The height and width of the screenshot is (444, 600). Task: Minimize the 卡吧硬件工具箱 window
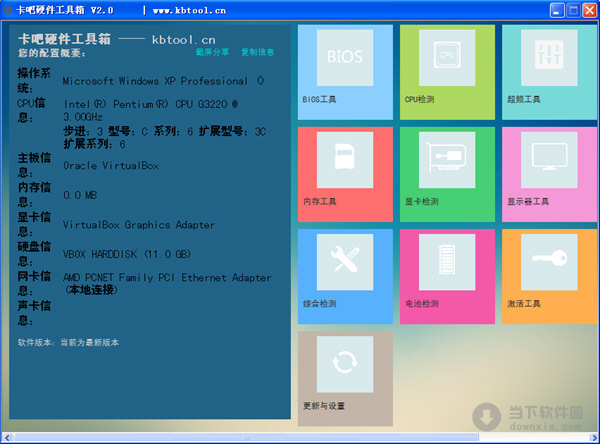pyautogui.click(x=557, y=10)
